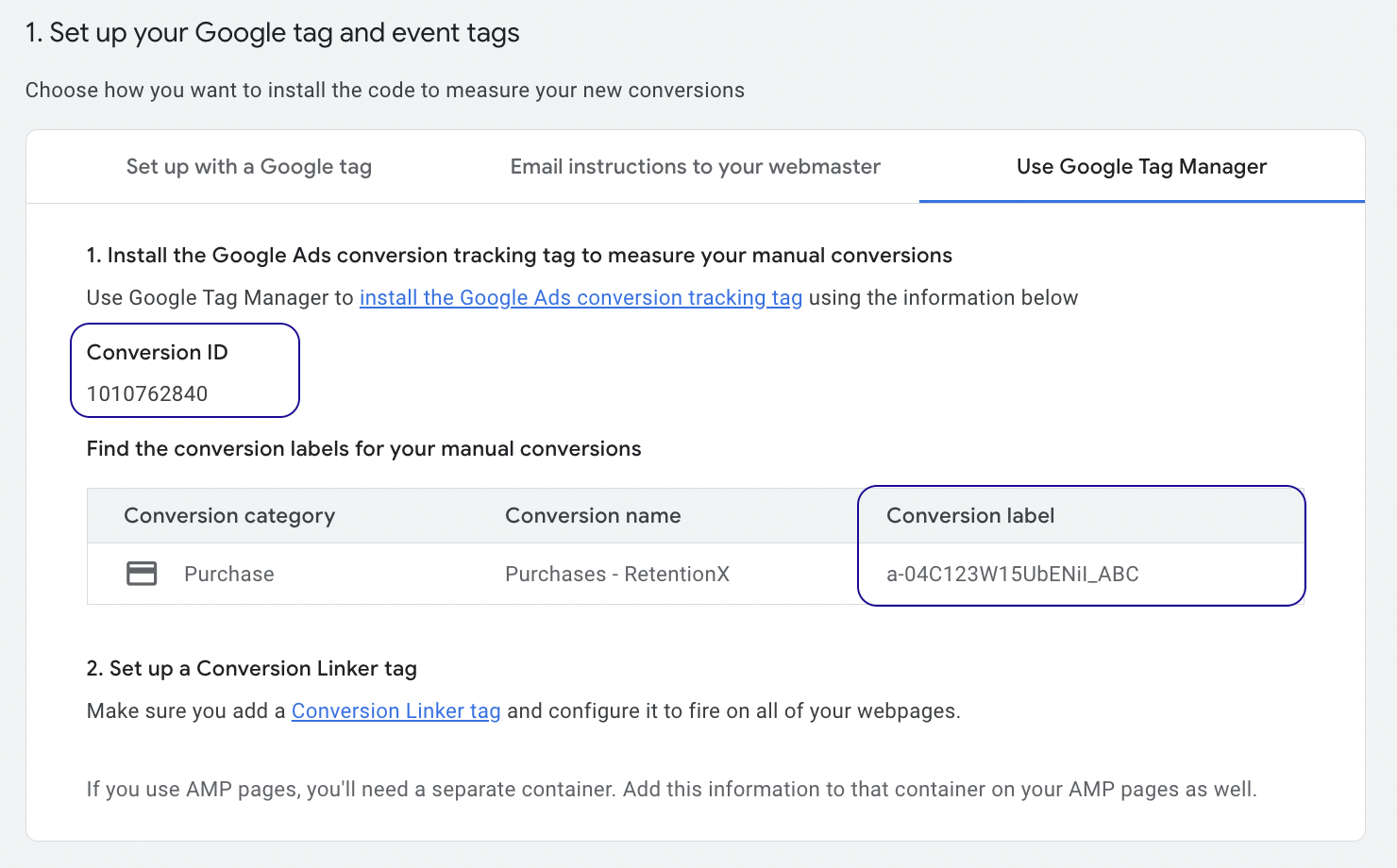Click the Conversion label "a-04C123W15UbENiI_ABC"

coord(1012,574)
